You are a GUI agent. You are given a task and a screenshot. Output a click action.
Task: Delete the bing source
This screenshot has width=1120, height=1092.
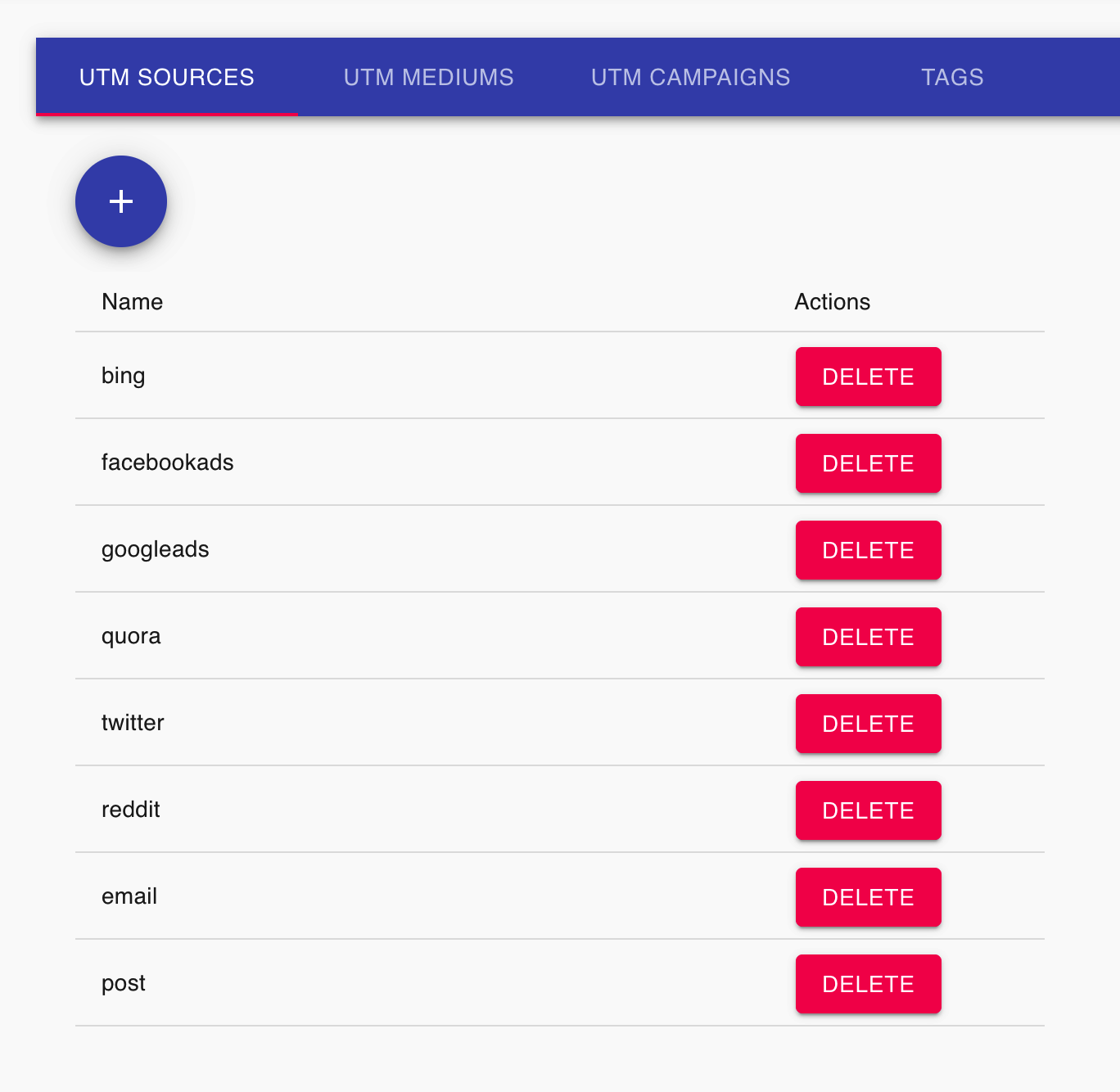coord(868,377)
